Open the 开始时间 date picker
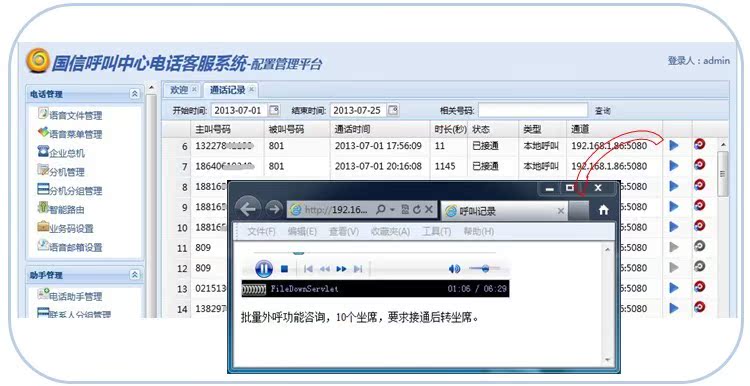 [x=274, y=110]
